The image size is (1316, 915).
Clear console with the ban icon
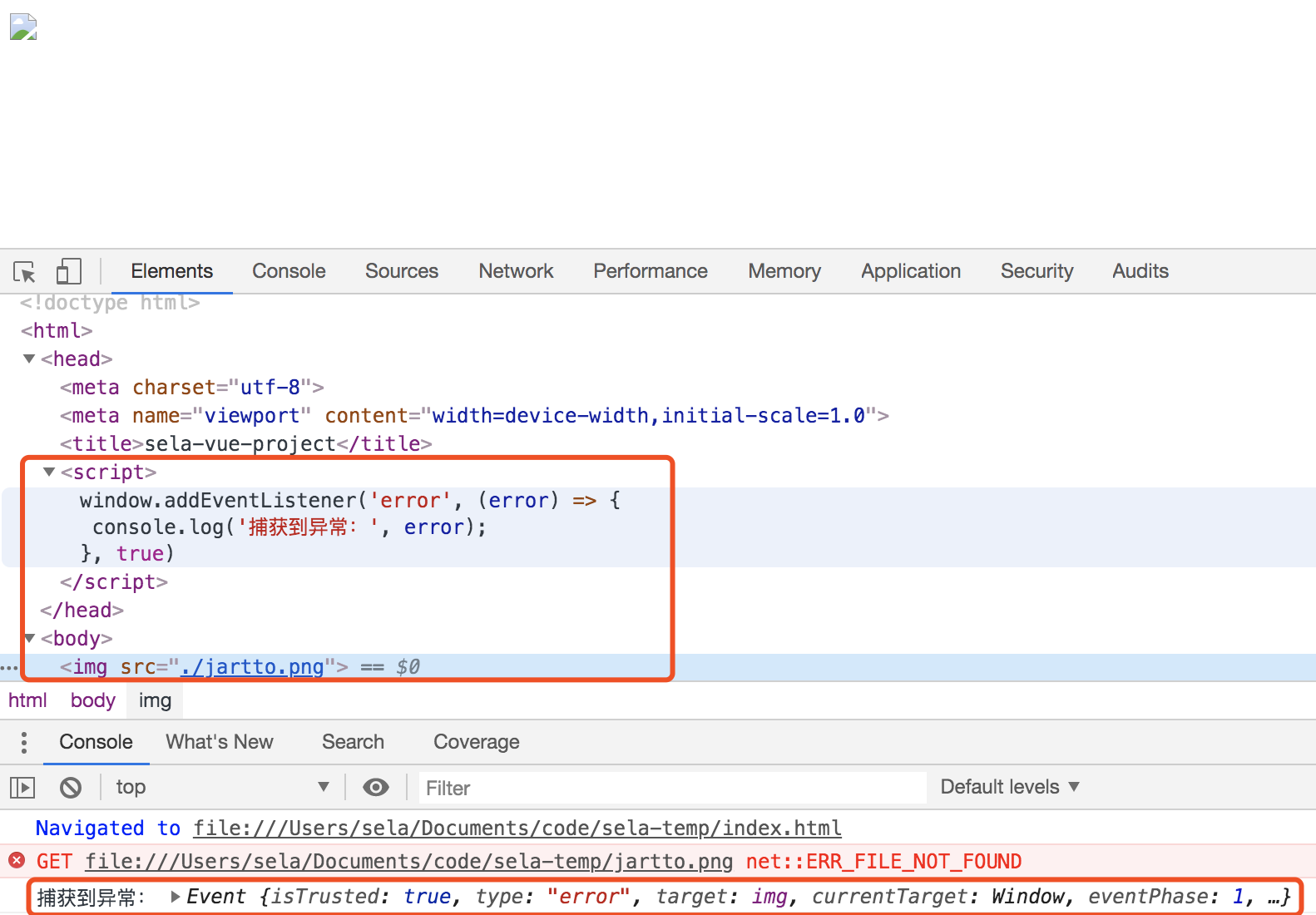point(71,787)
